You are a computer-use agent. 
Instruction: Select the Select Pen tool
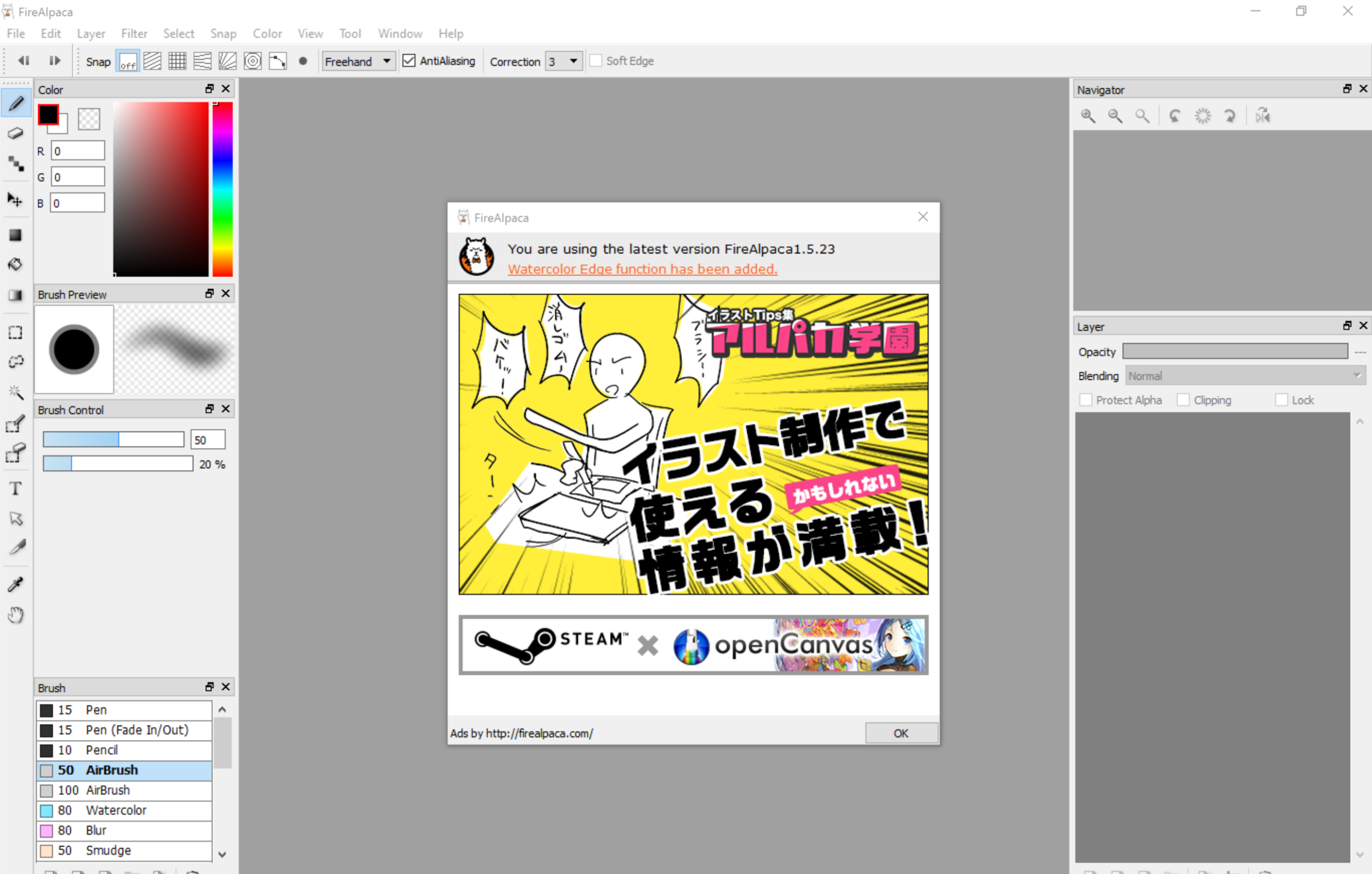(16, 424)
